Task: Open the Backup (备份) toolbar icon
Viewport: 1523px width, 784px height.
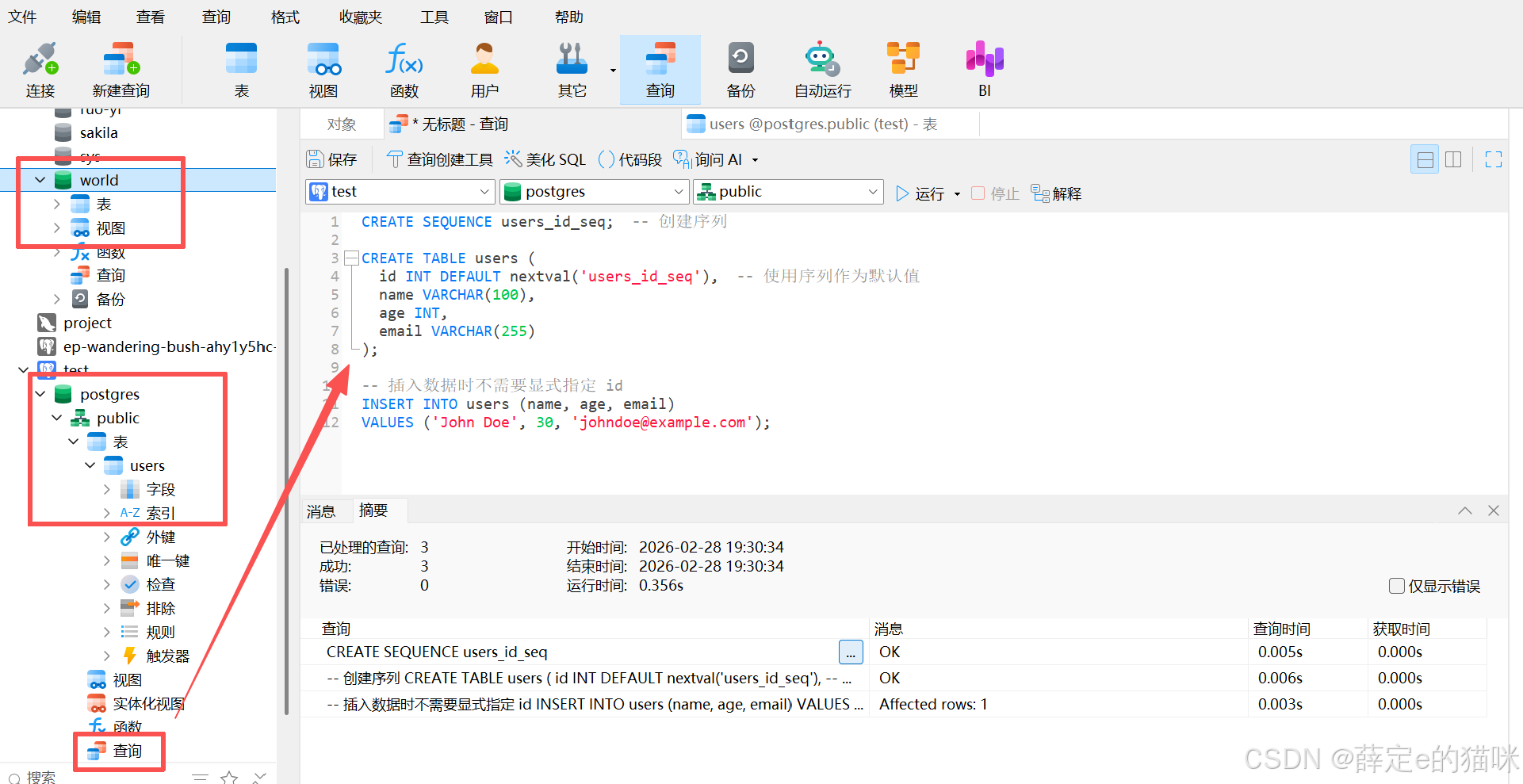Action: pyautogui.click(x=740, y=70)
